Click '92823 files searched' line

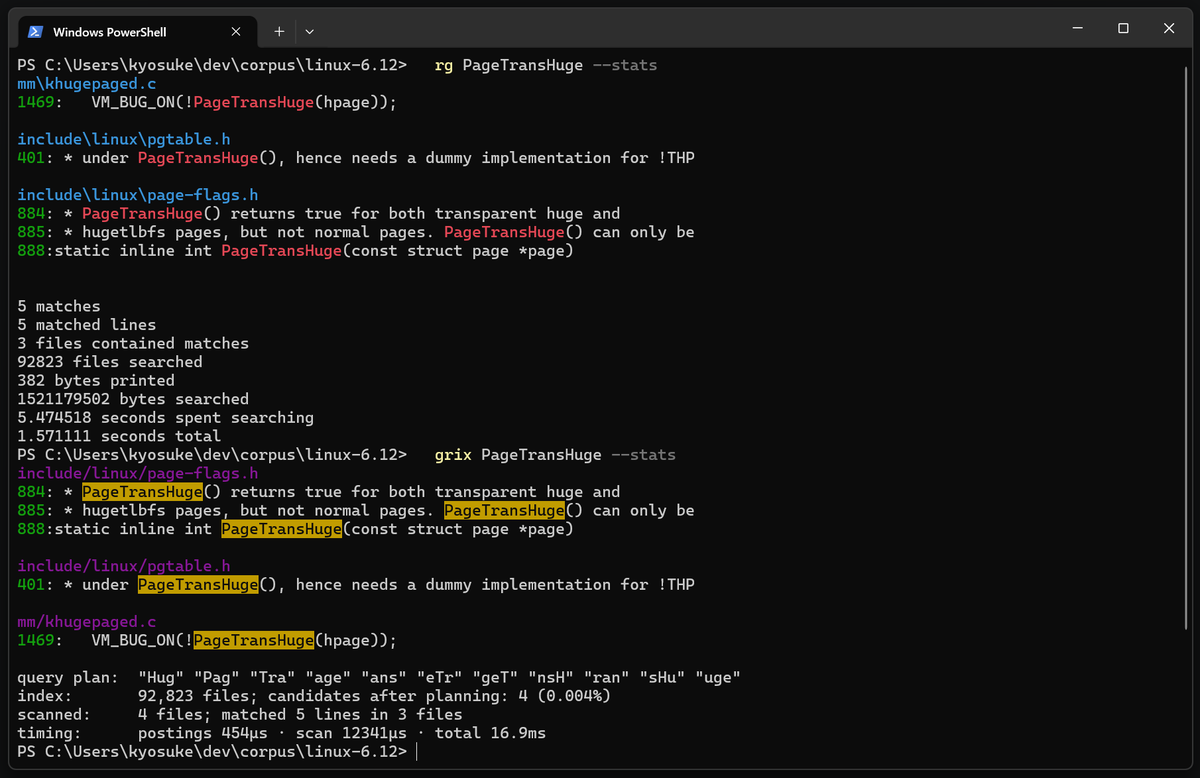click(x=110, y=362)
